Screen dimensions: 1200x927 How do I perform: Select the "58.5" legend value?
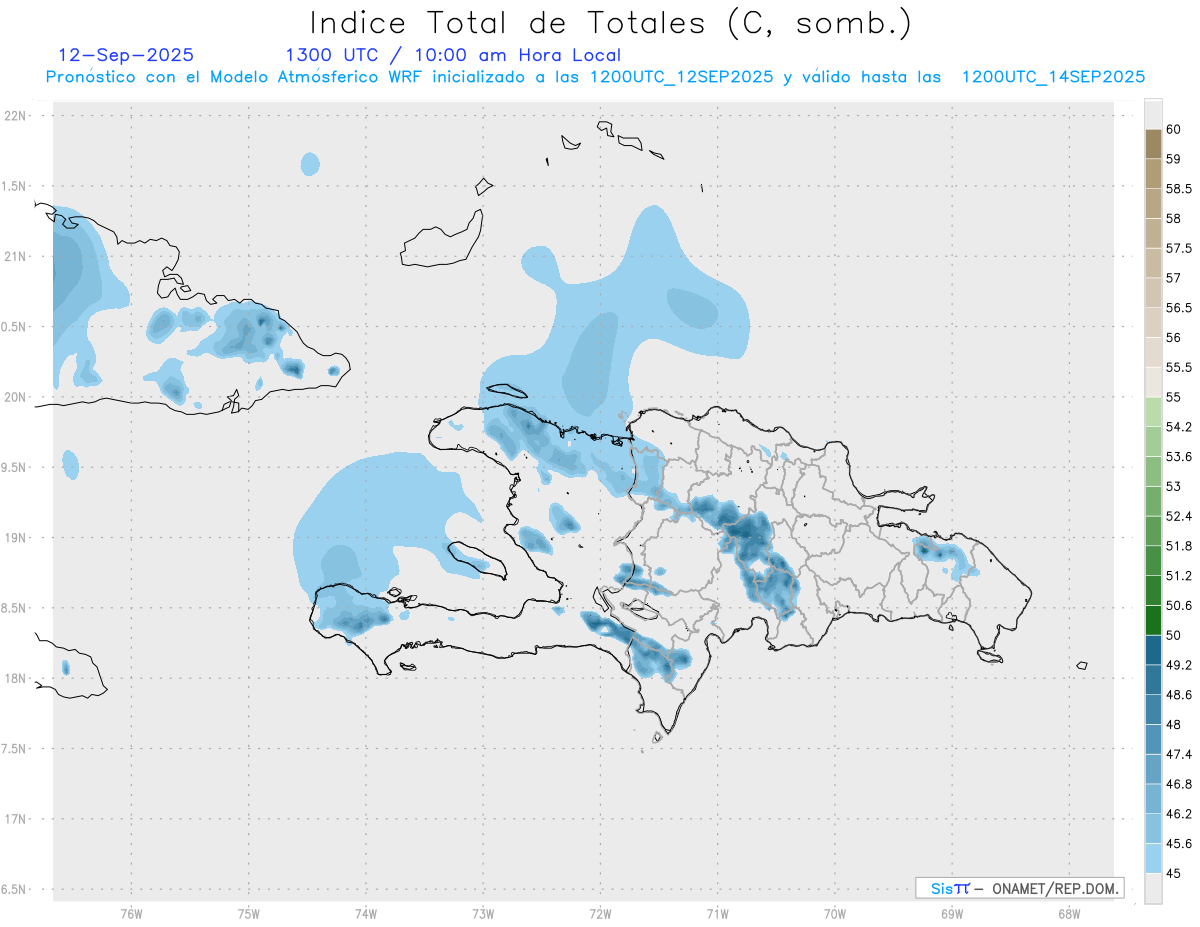1178,189
